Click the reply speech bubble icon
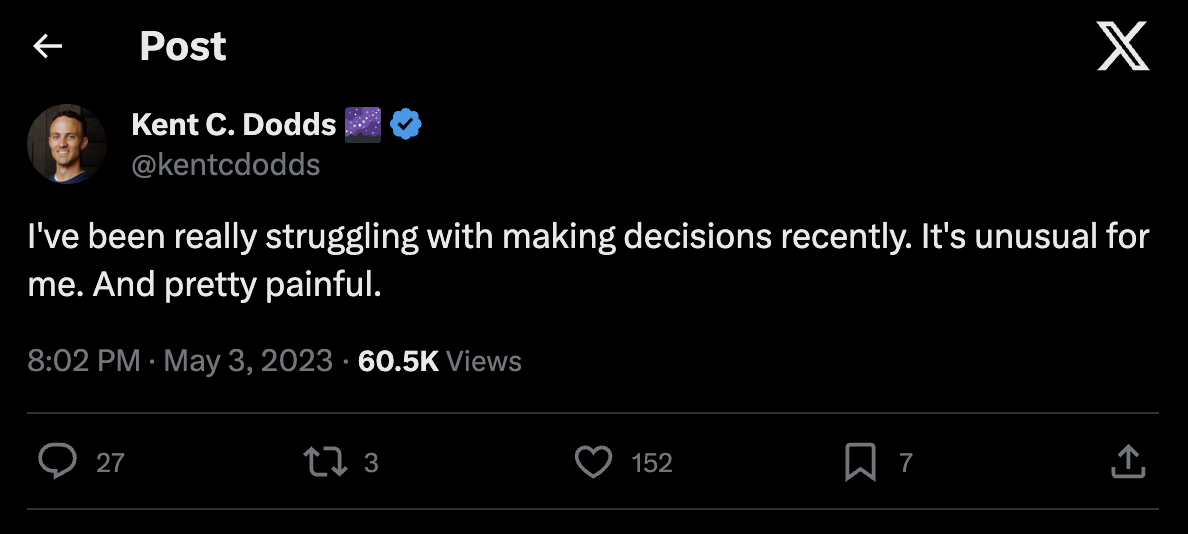Screen dimensions: 1188x534 click(58, 462)
